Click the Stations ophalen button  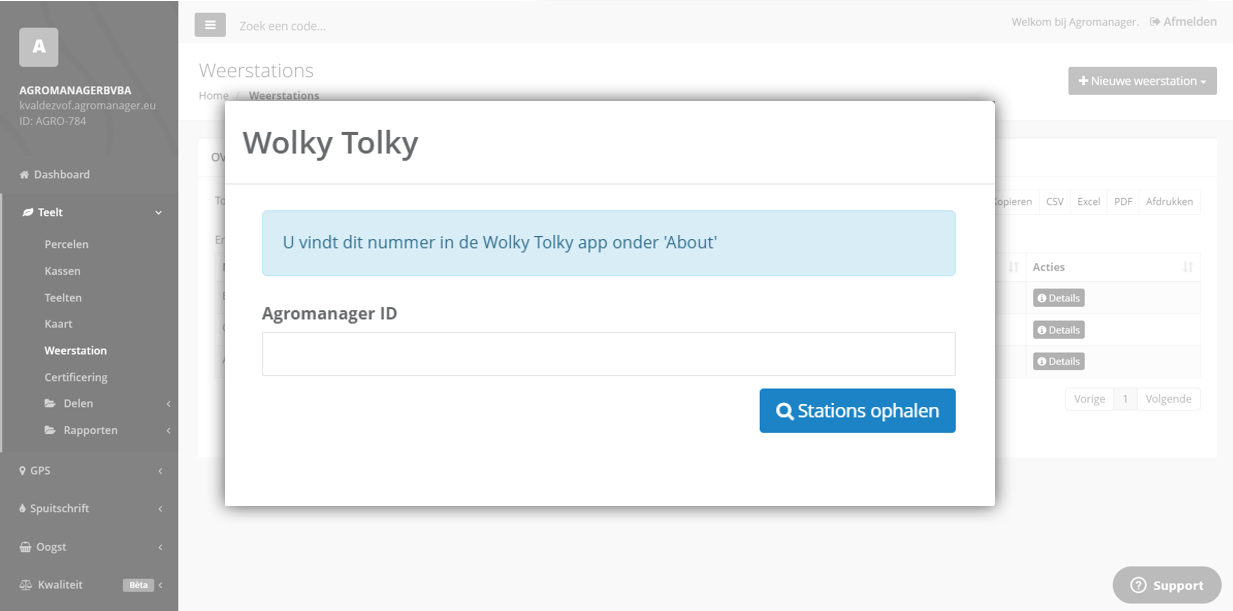coord(857,410)
